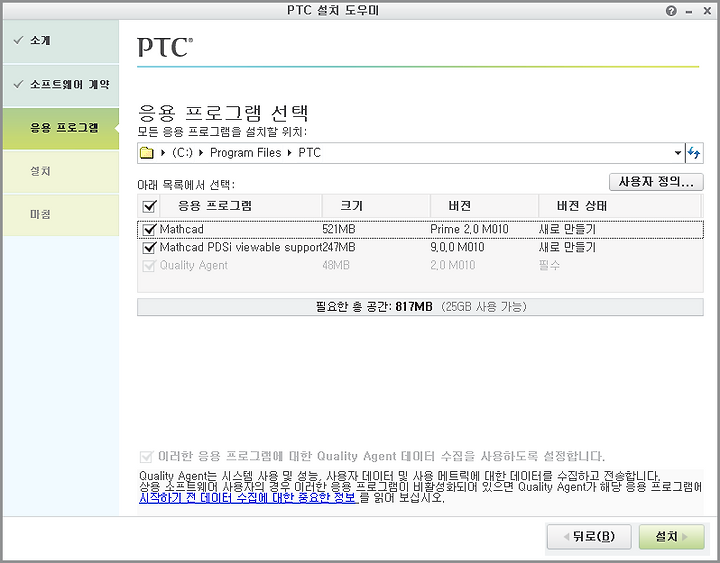Screen dimensions: 720x563
Task: Expand the arrow before (C:) in path
Action: [163, 152]
